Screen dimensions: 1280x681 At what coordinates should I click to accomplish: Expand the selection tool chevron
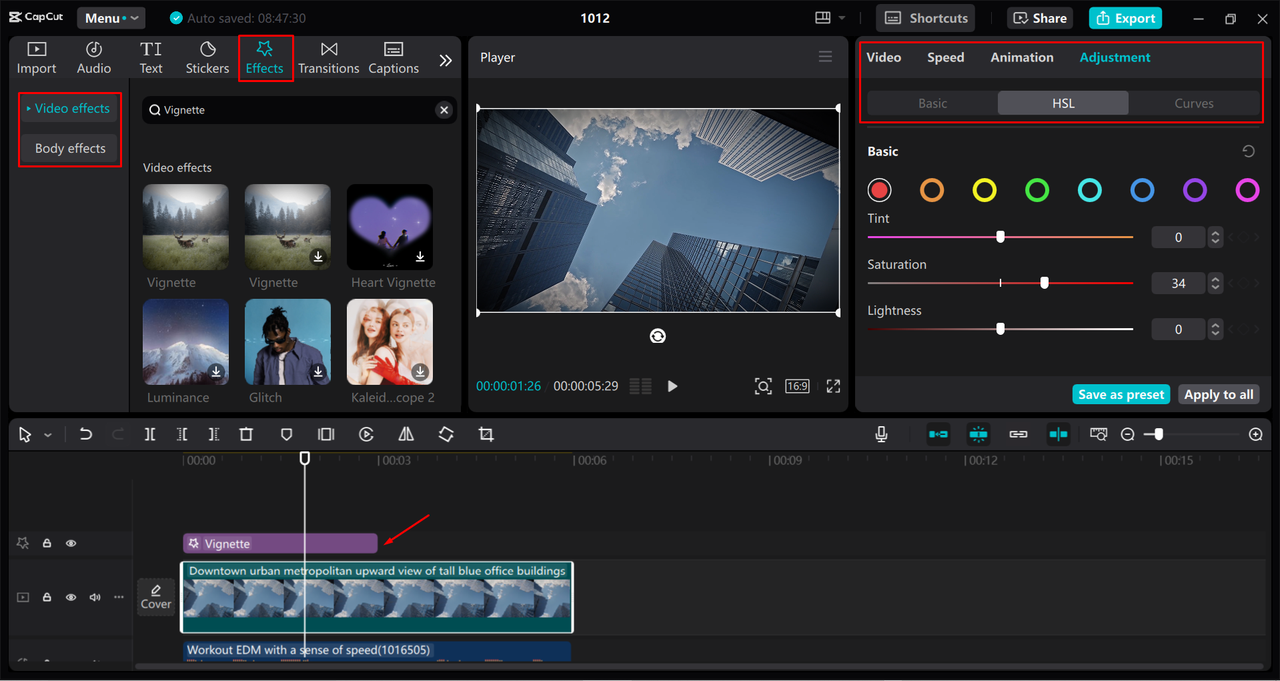click(x=47, y=435)
